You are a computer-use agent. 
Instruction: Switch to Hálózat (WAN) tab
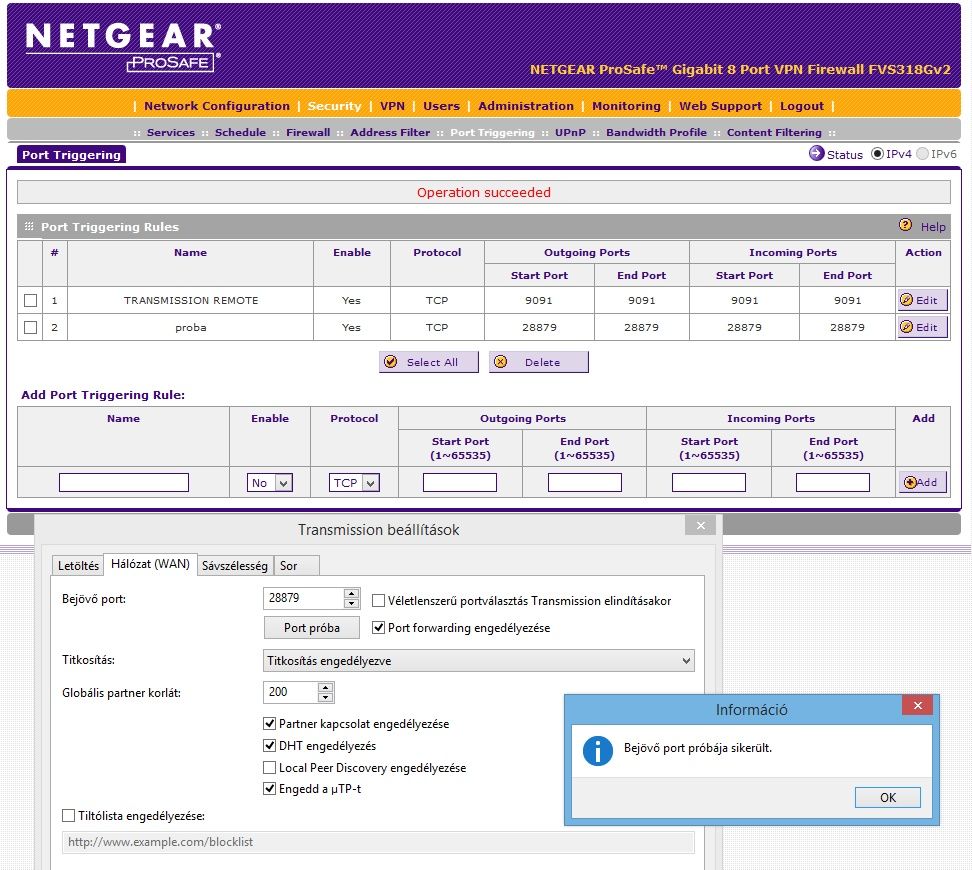click(150, 564)
